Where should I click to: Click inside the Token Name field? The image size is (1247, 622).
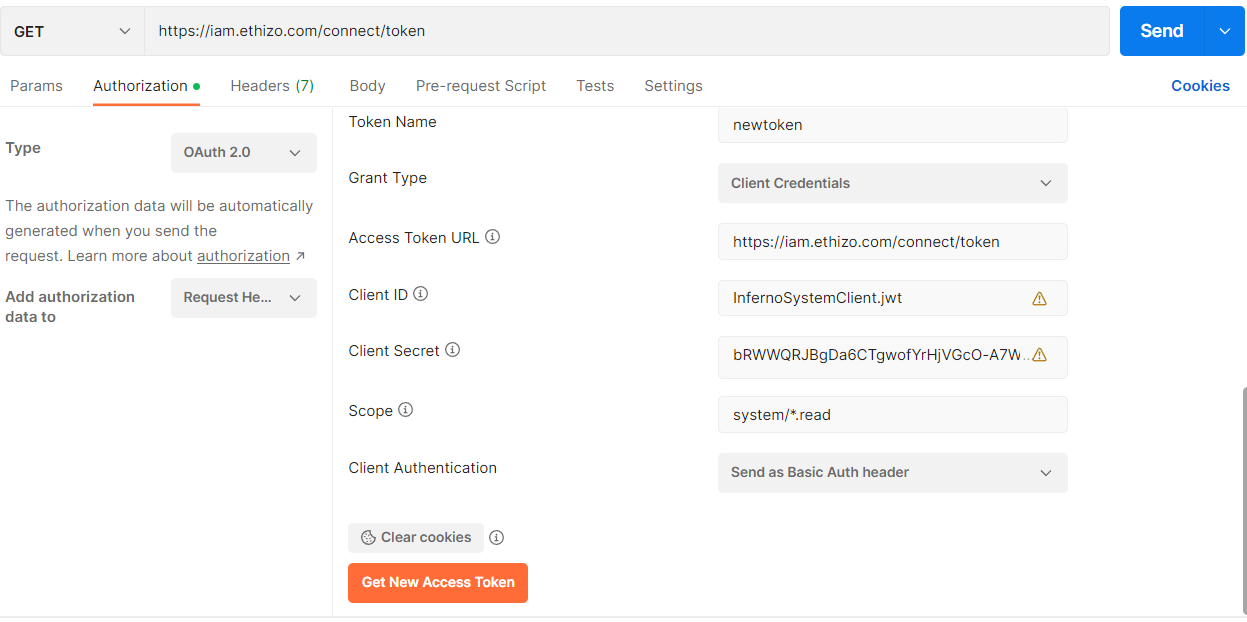coord(892,124)
